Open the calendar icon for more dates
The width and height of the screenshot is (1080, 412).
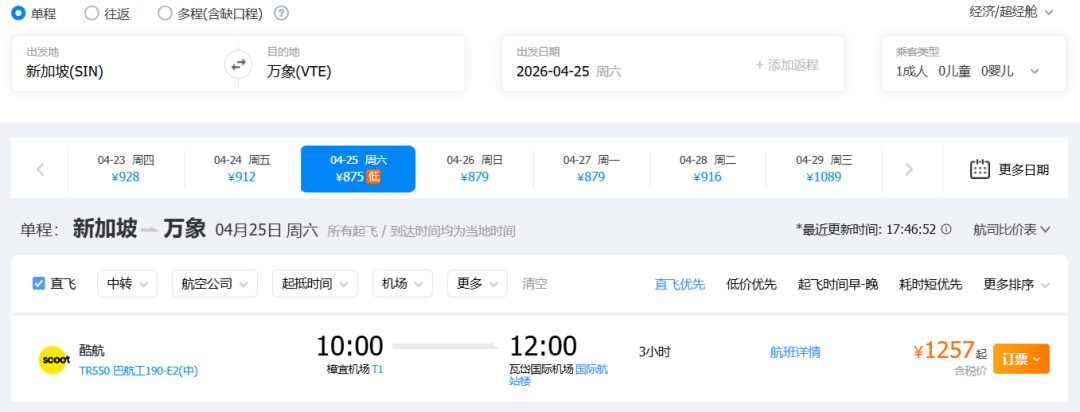pyautogui.click(x=980, y=169)
